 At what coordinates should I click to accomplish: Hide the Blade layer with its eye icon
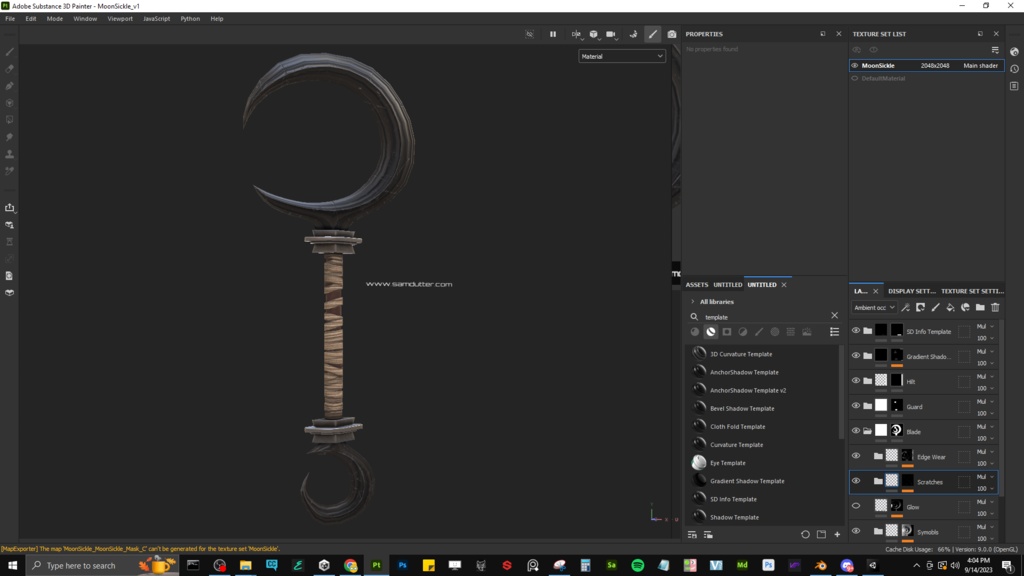pos(856,431)
